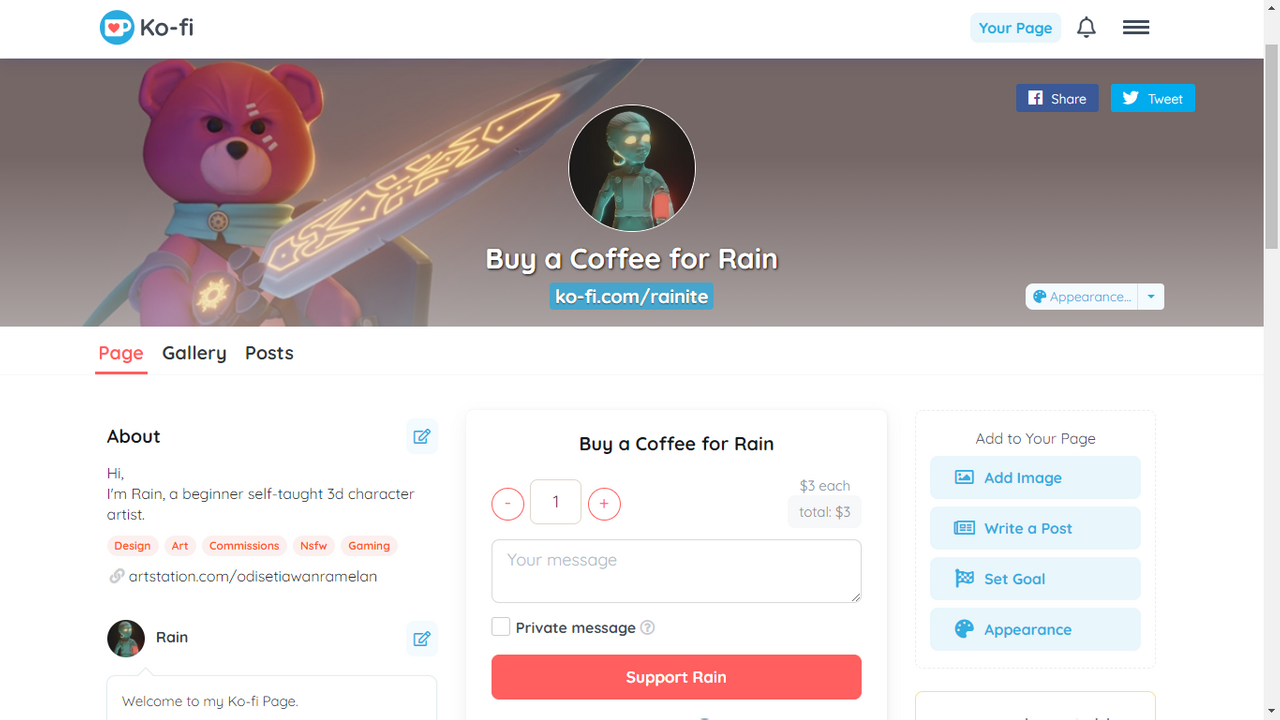
Task: Click the Add Image button
Action: pos(1035,478)
